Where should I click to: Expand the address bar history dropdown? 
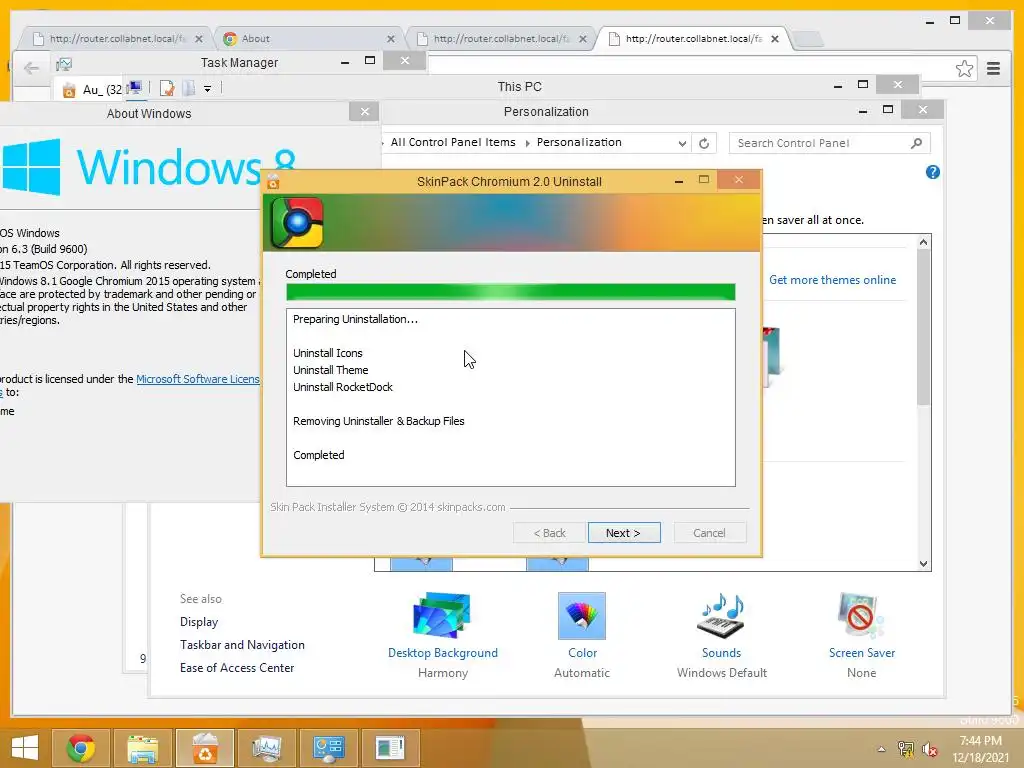coord(682,143)
